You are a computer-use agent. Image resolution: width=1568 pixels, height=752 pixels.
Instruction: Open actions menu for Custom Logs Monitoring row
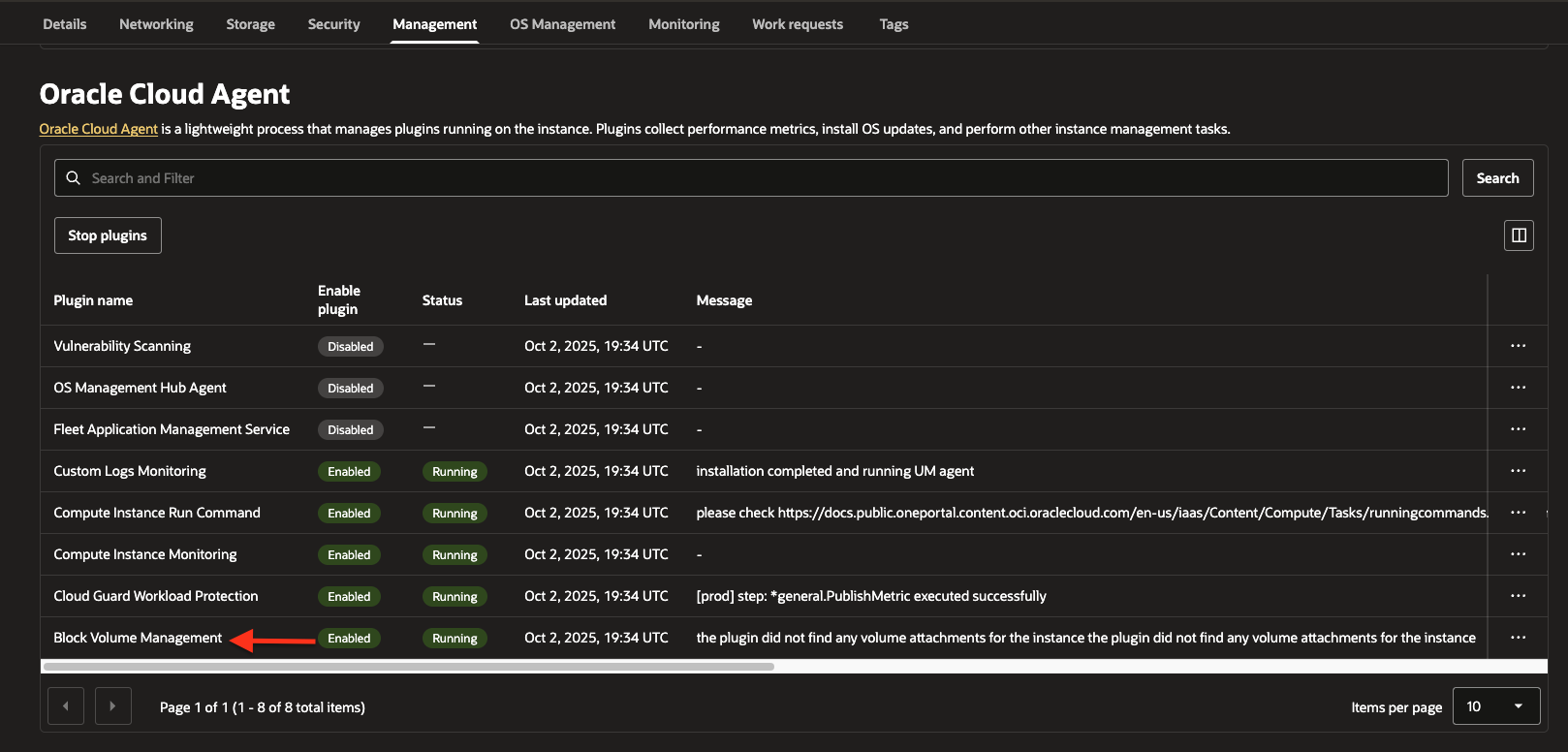pos(1518,471)
